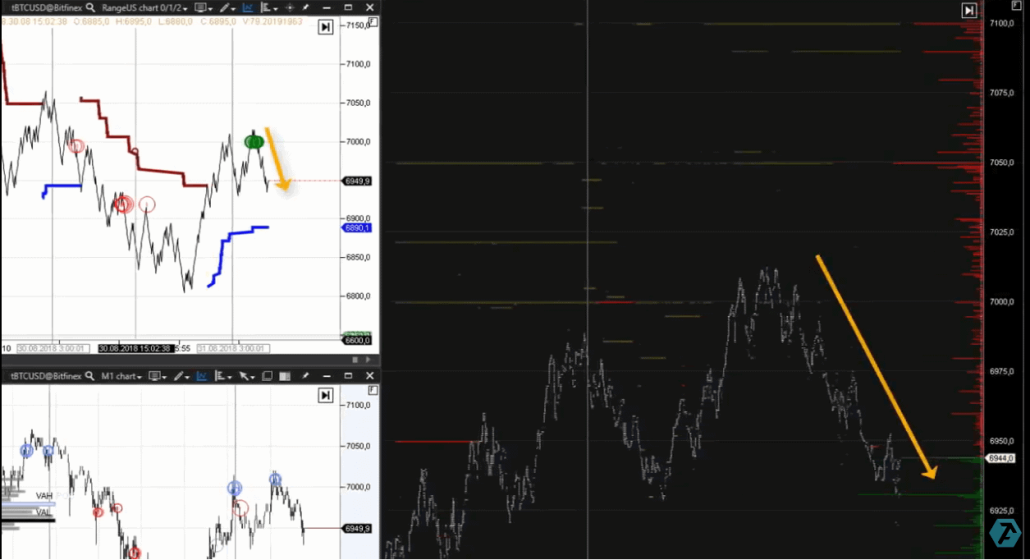The width and height of the screenshot is (1030, 560).
Task: Select the pencil drawing tool in M1 chart
Action: pos(181,376)
